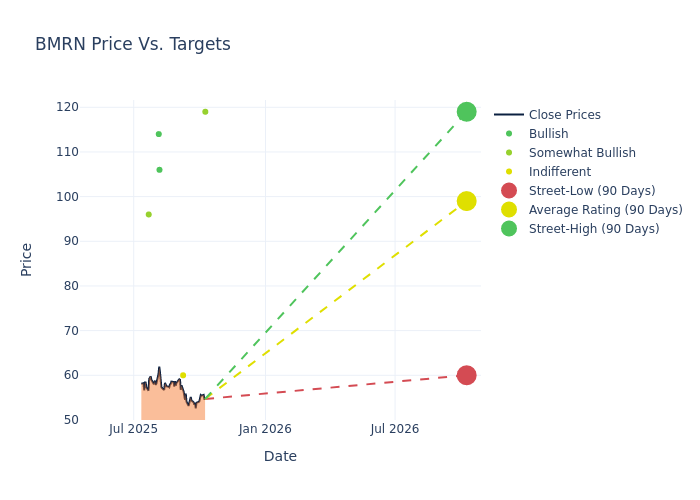Hide Street-High (90 Days) from the legend
Screen dimensions: 700x500
[x=594, y=229]
